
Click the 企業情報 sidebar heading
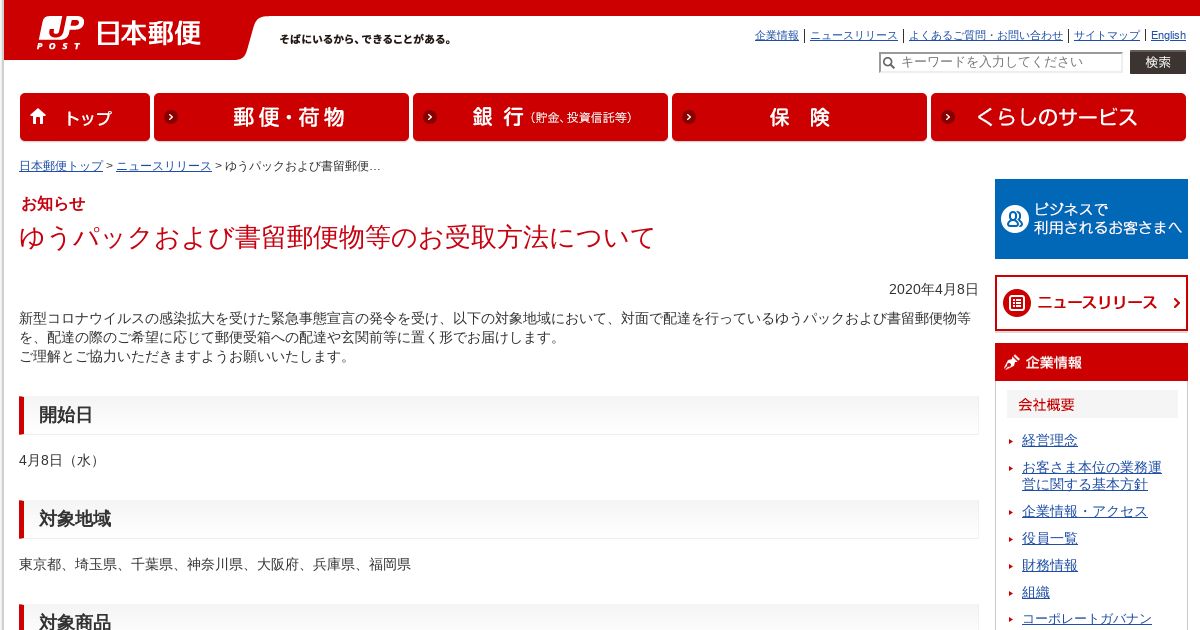coord(1091,362)
